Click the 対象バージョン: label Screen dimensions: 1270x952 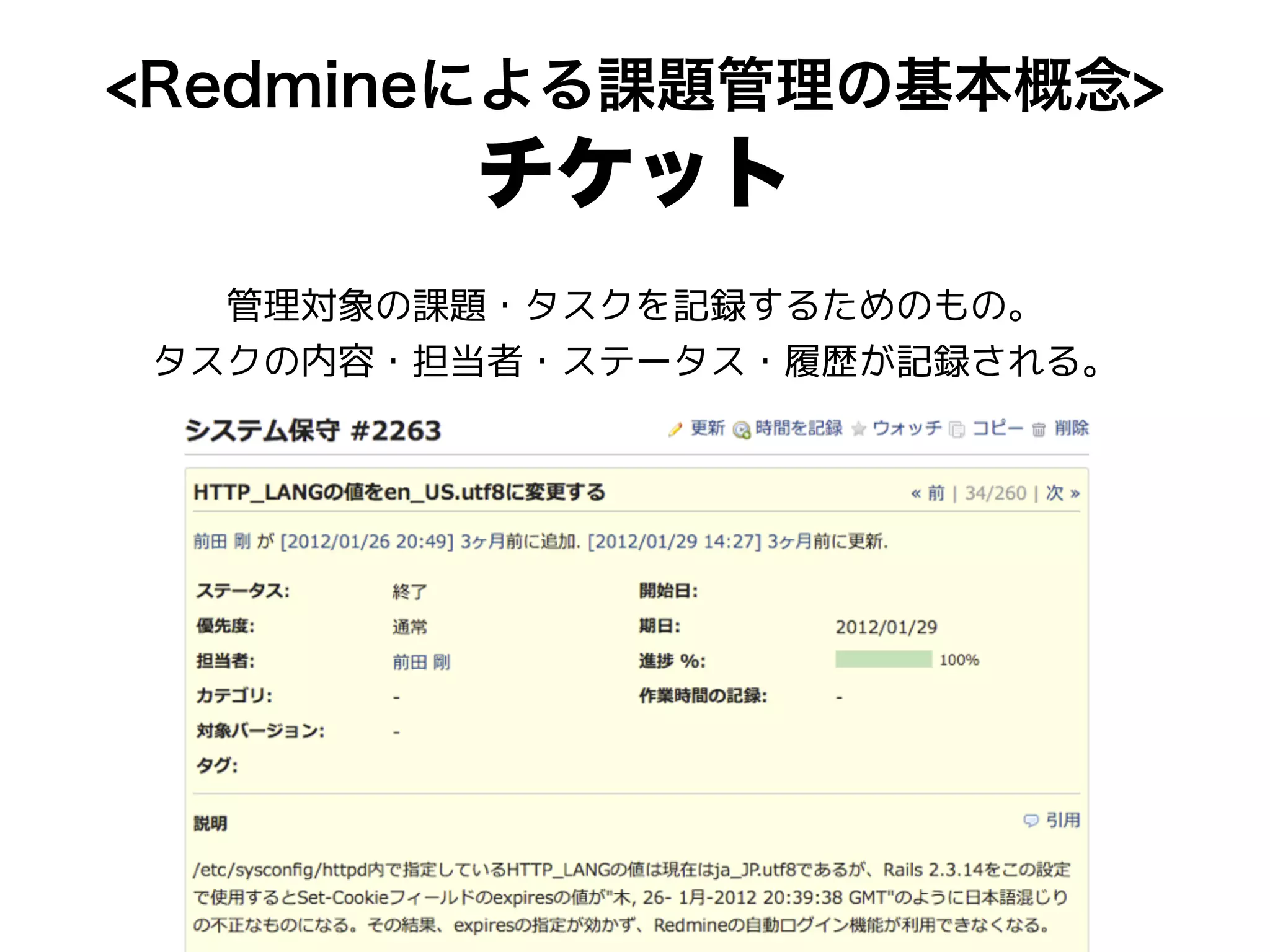(x=260, y=731)
